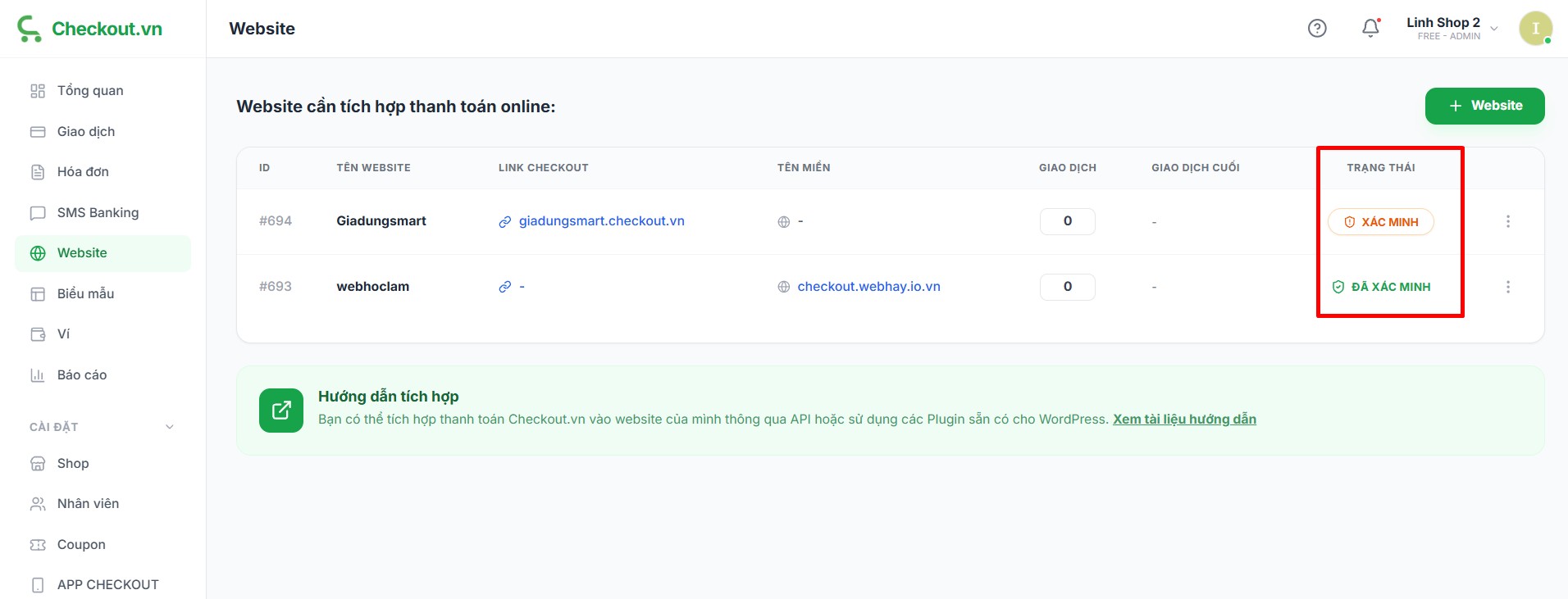Viewport: 1568px width, 599px height.
Task: Click globe icon beside checkout.webhay.io.vn
Action: coord(784,287)
